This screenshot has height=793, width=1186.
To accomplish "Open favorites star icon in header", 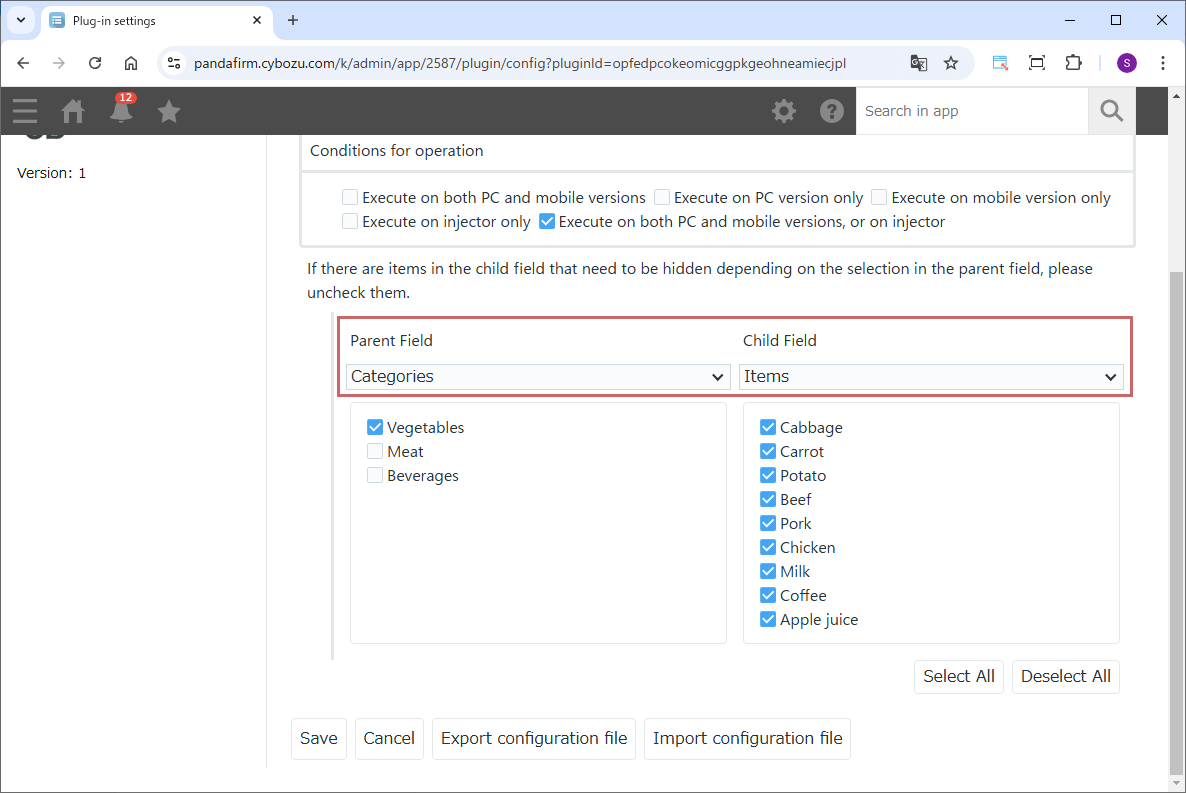I will pos(169,111).
